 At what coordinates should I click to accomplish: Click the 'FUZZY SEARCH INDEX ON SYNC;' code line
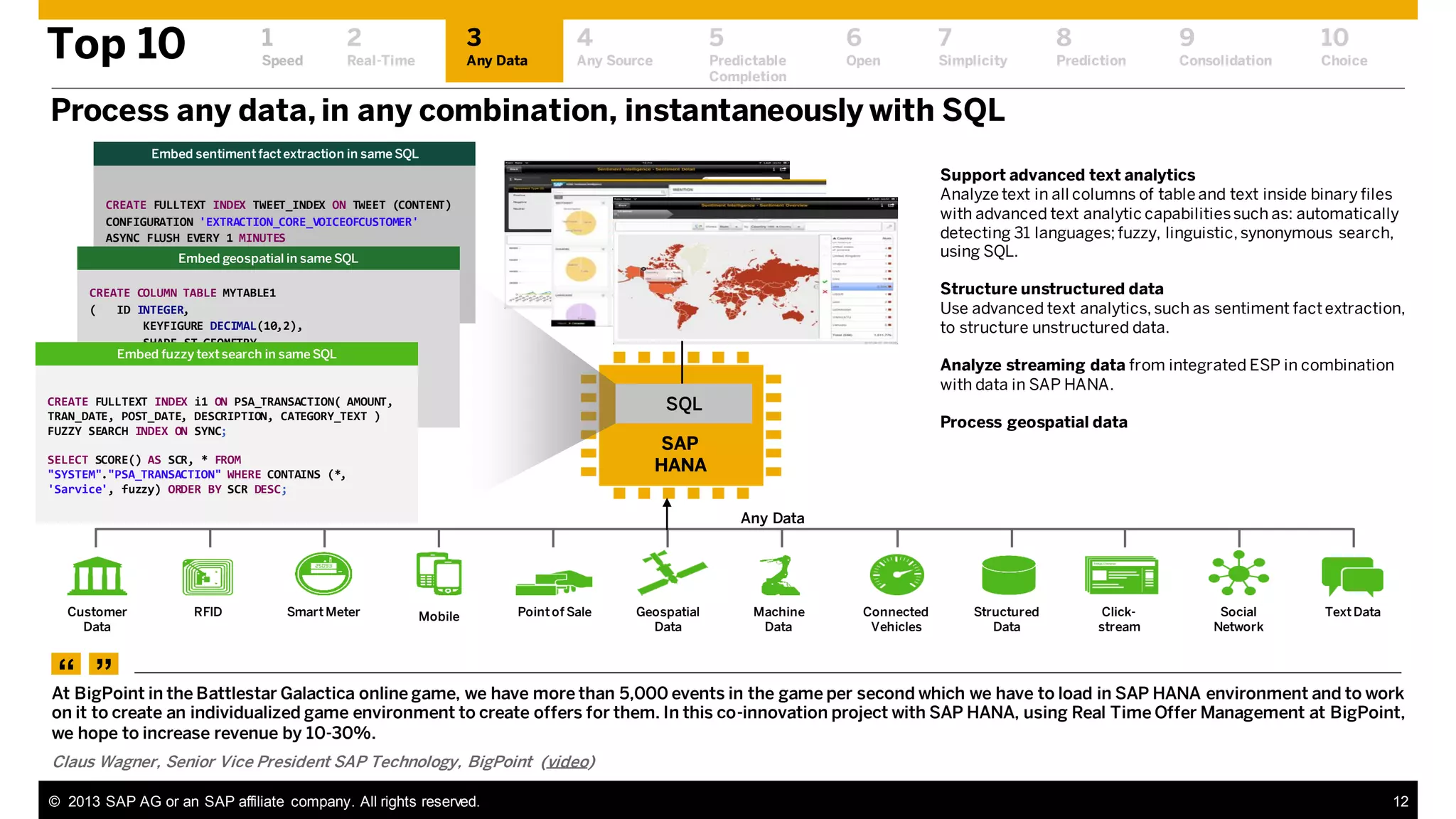pos(136,431)
